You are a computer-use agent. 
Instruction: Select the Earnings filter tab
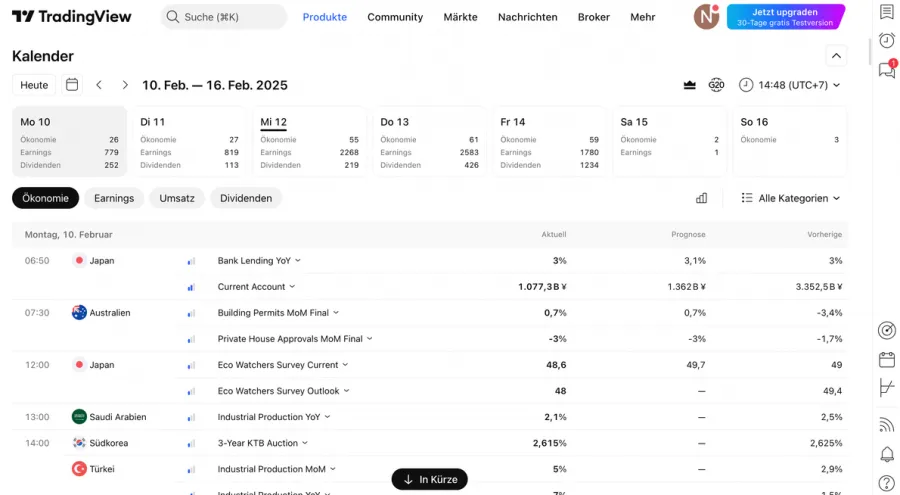(x=114, y=198)
